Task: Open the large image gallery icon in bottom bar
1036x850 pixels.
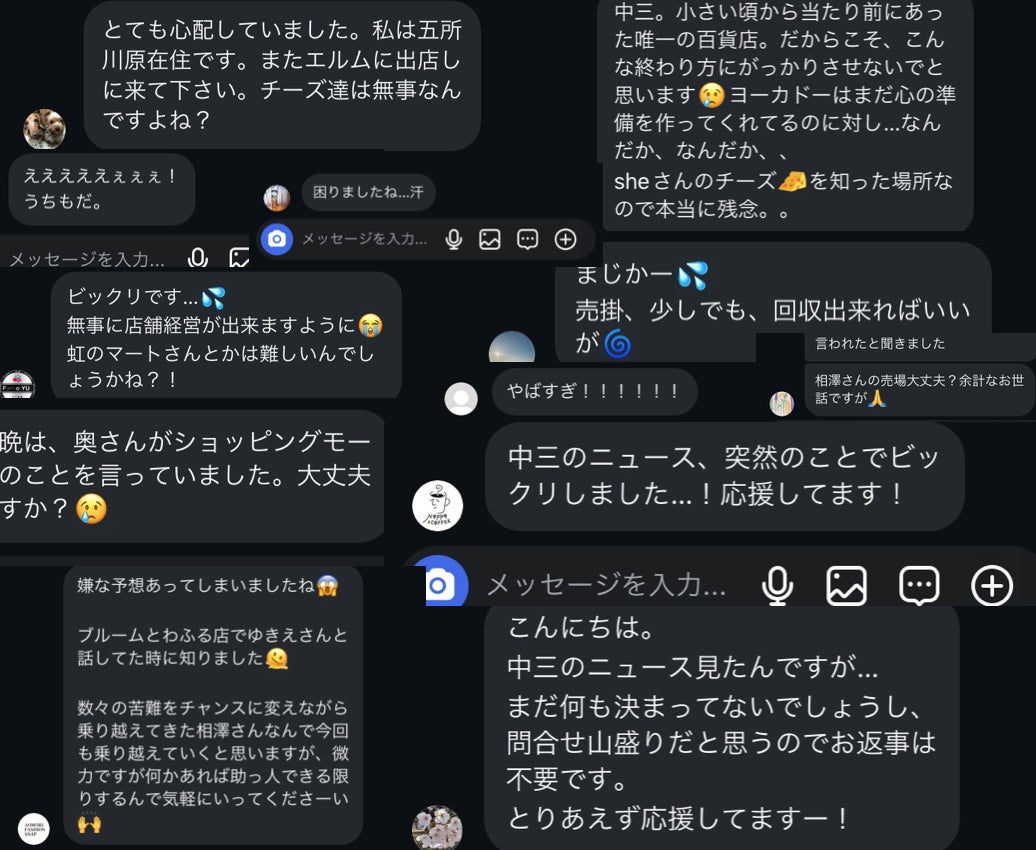Action: 846,586
